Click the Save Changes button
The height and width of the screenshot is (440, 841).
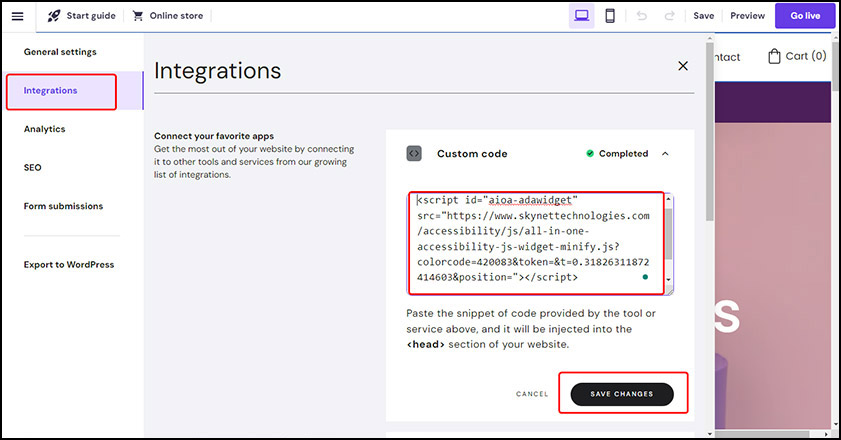click(622, 394)
